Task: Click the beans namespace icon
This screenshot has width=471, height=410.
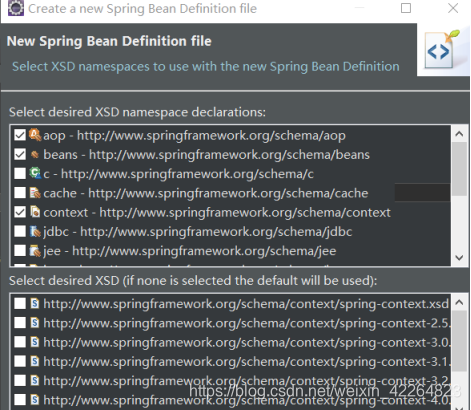Action: click(35, 154)
